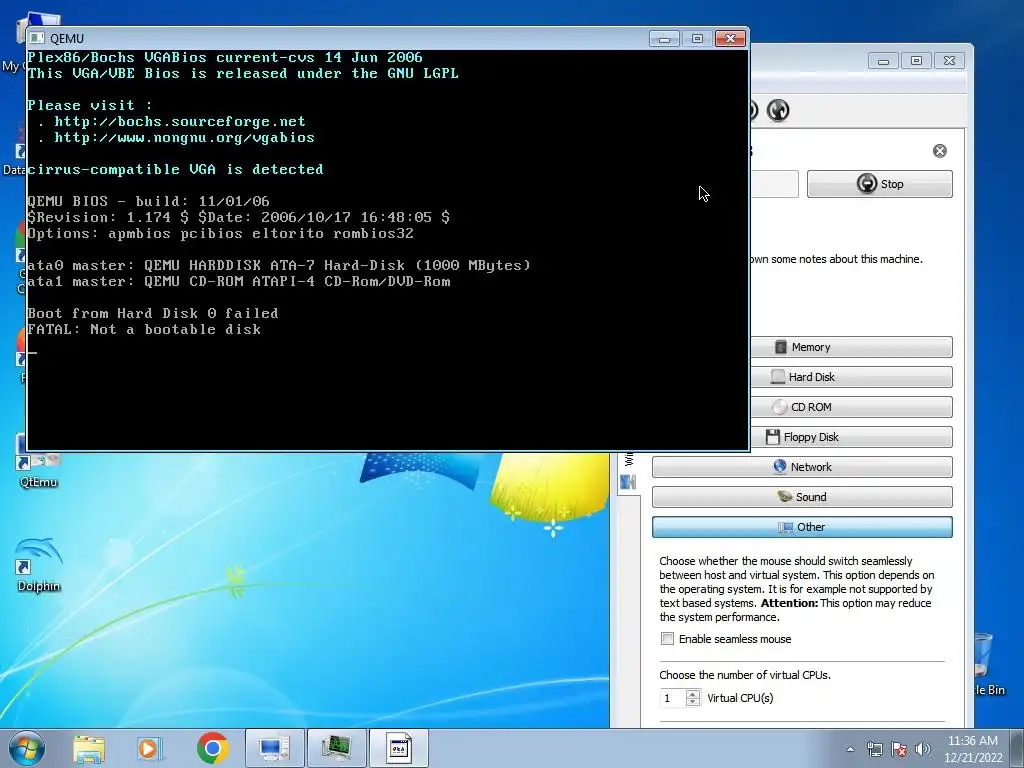This screenshot has width=1024, height=768.
Task: Click the floppy icon on Floppy Disk button
Action: pos(773,437)
